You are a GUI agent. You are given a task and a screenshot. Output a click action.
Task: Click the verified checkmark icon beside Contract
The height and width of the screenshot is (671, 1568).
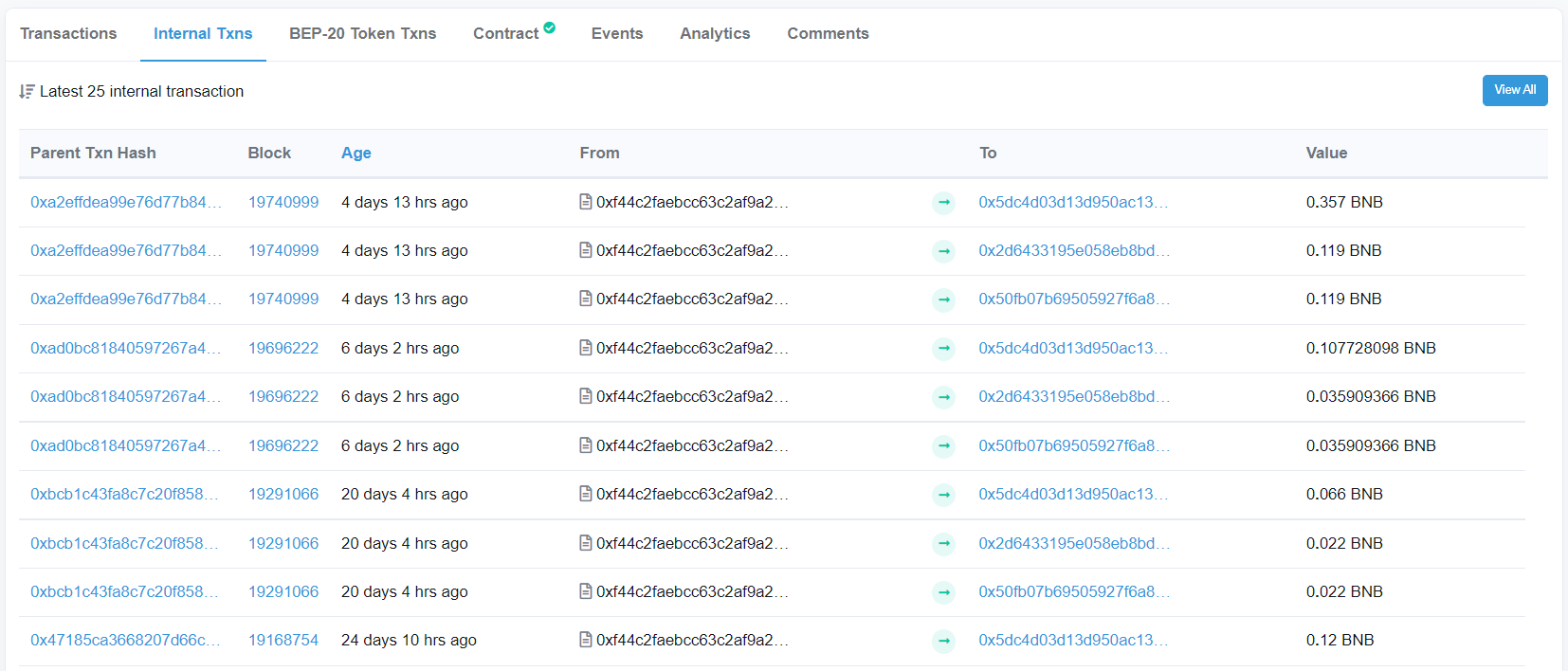tap(550, 27)
